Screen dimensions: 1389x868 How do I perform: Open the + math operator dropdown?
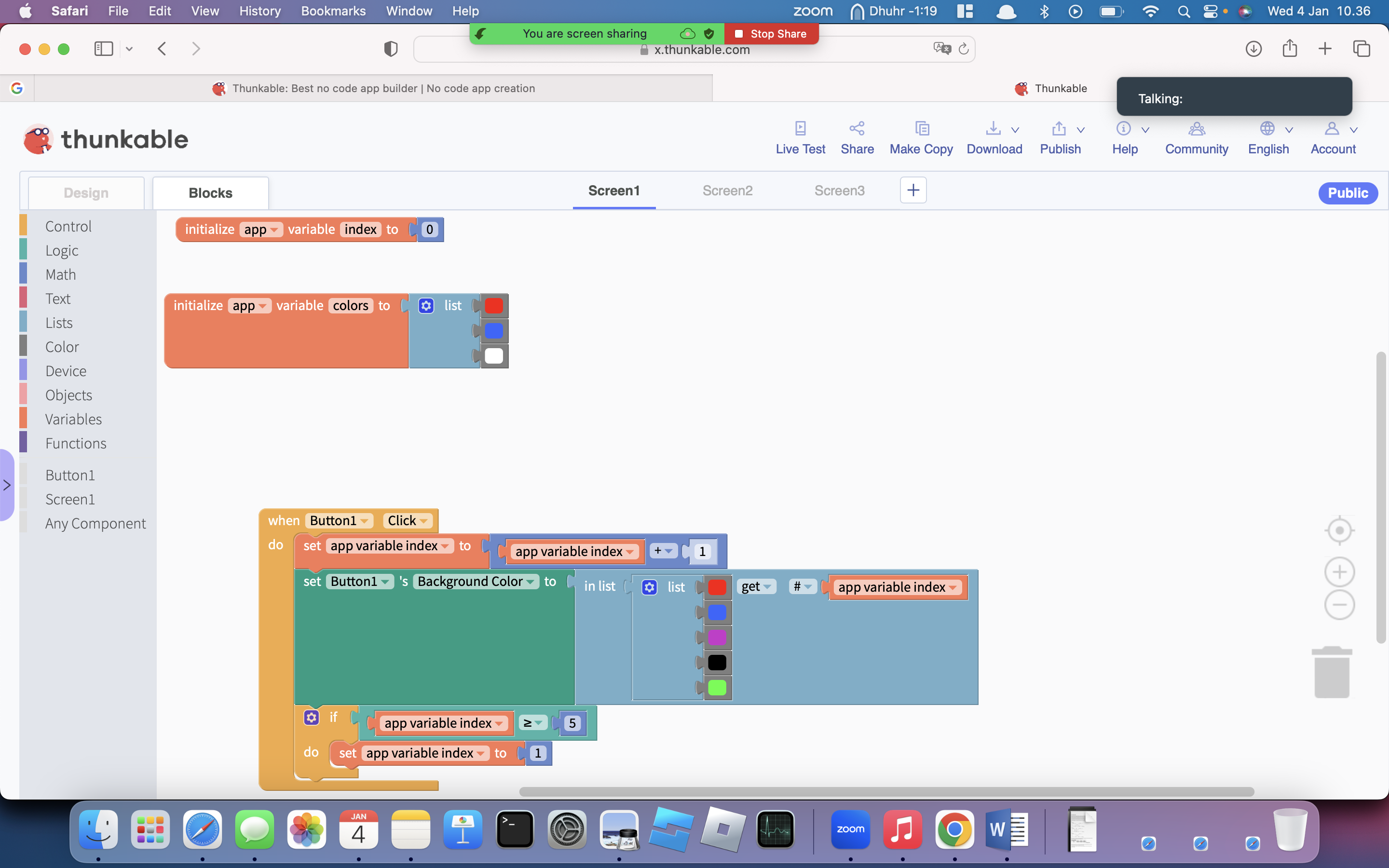point(663,551)
